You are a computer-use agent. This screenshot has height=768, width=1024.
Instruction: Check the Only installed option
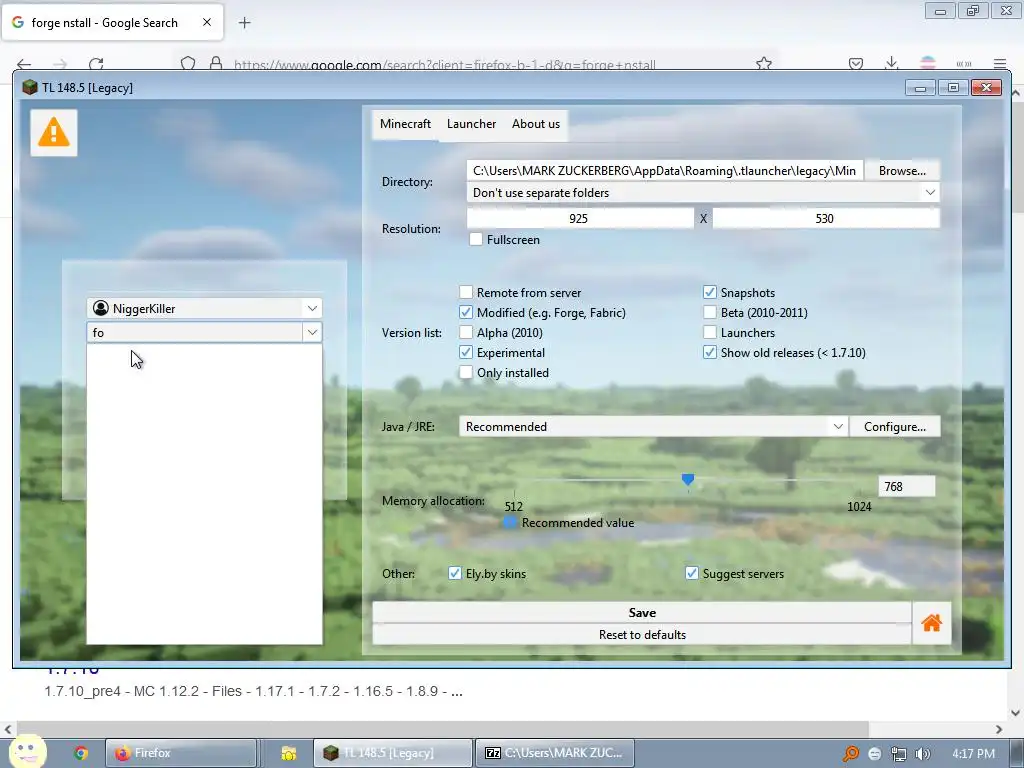(x=466, y=372)
